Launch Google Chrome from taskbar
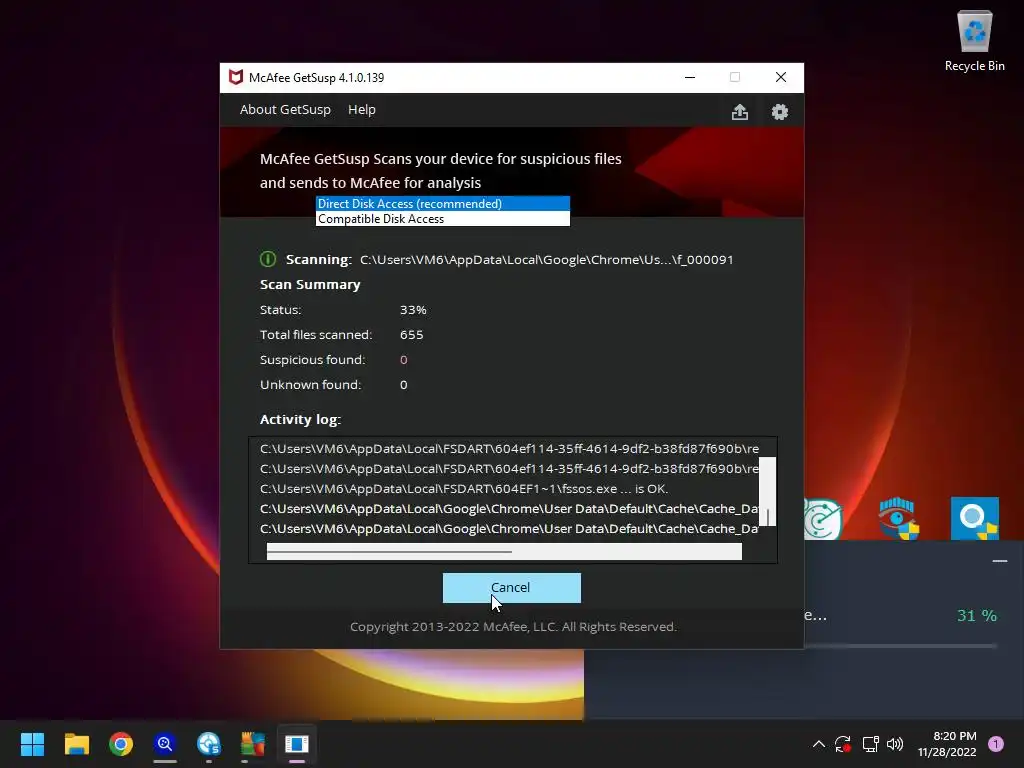 121,744
